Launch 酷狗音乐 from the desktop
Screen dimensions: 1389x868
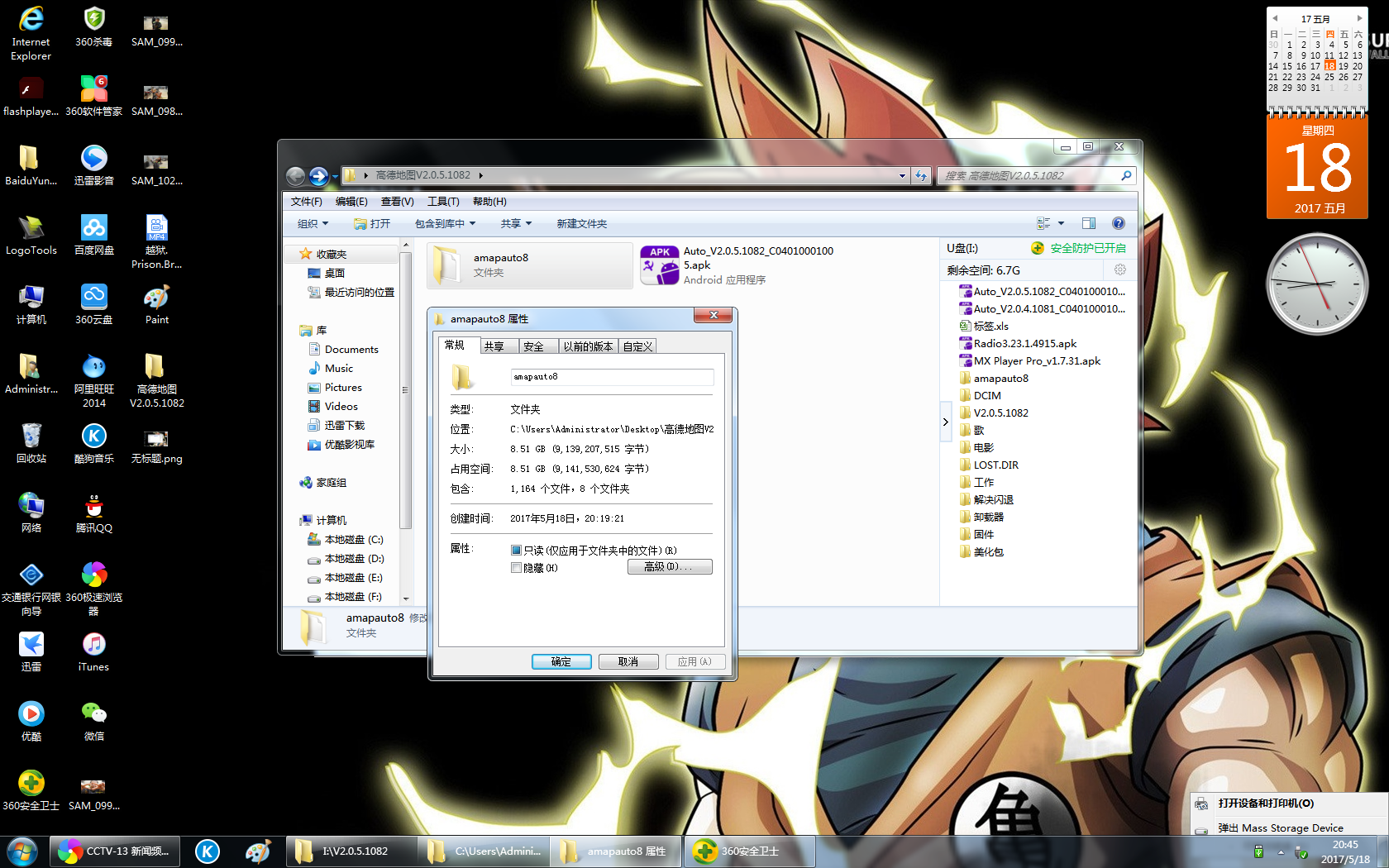tap(94, 443)
